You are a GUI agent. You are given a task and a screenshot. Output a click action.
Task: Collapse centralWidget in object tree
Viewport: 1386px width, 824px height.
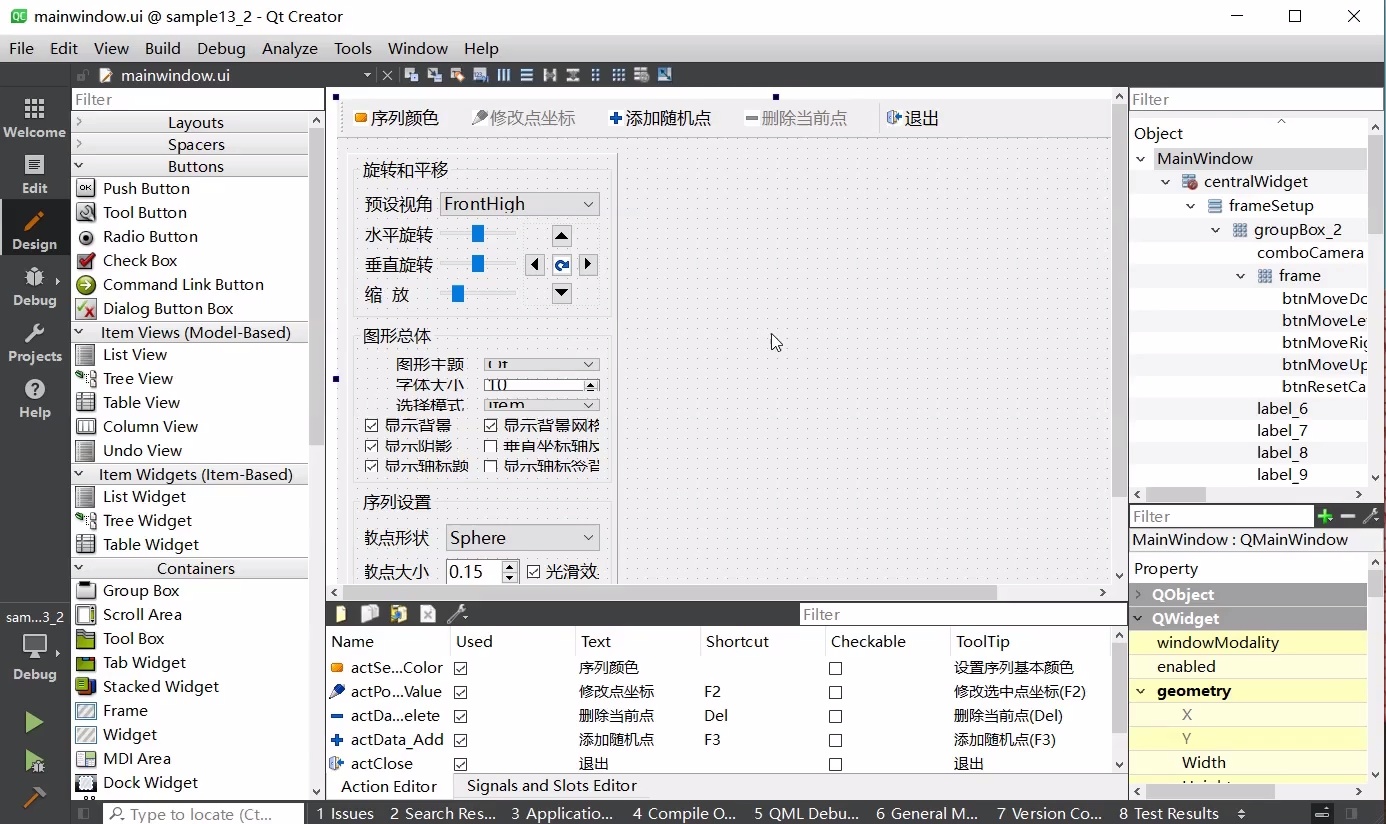[1166, 182]
